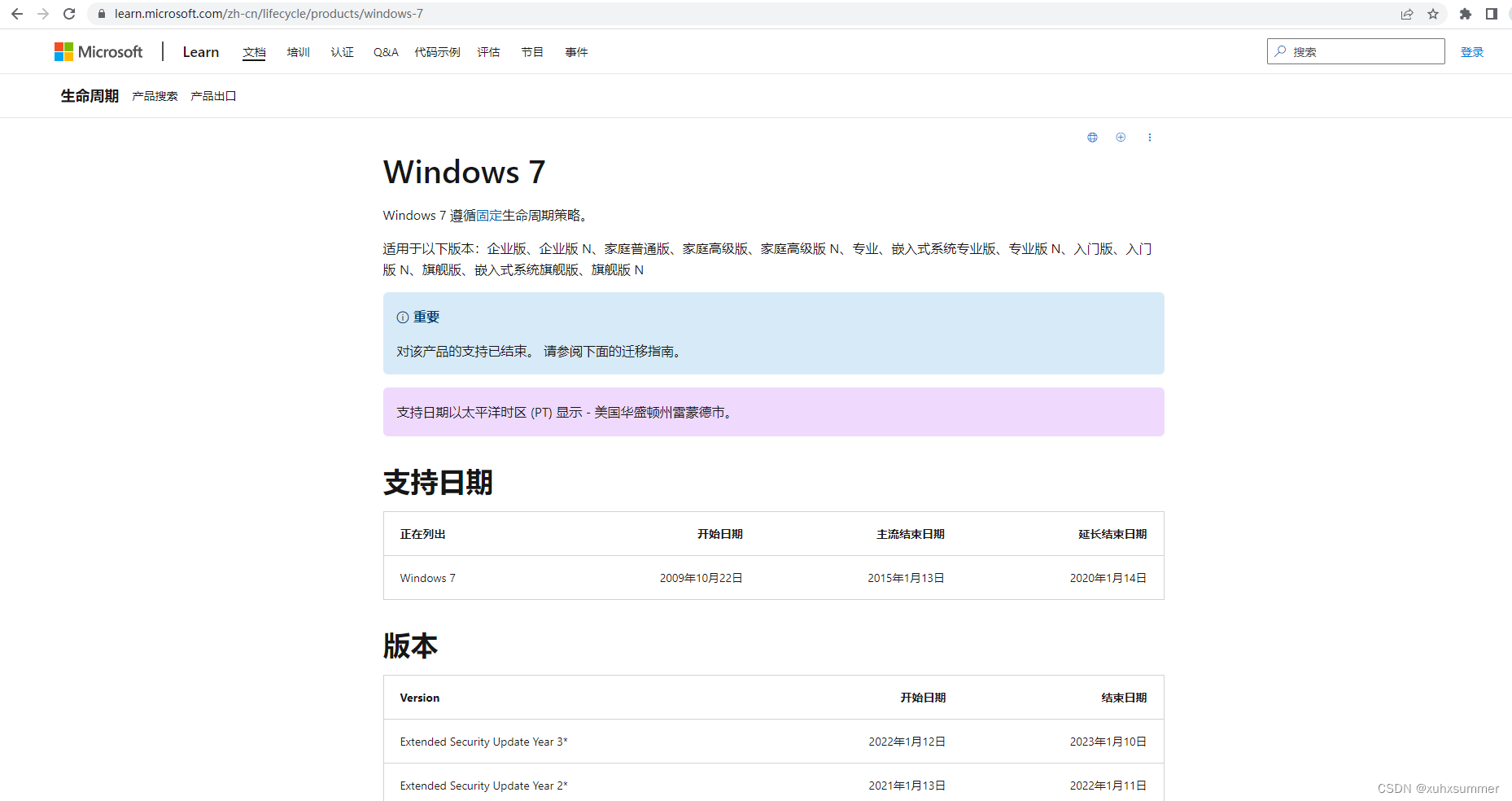Follow the 固定 policy hyperlink

tap(489, 216)
